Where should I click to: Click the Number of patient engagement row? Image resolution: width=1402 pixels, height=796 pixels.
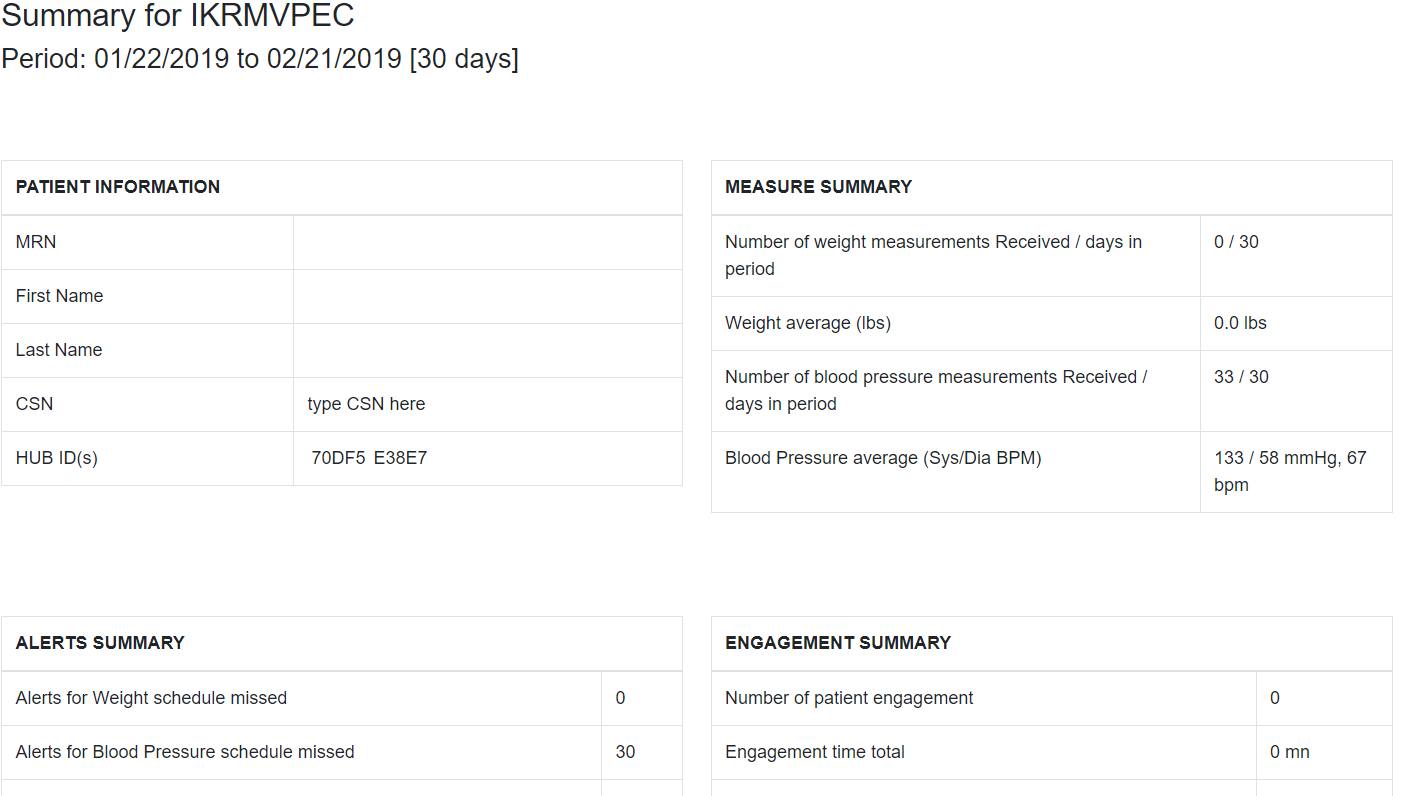pyautogui.click(x=1052, y=698)
